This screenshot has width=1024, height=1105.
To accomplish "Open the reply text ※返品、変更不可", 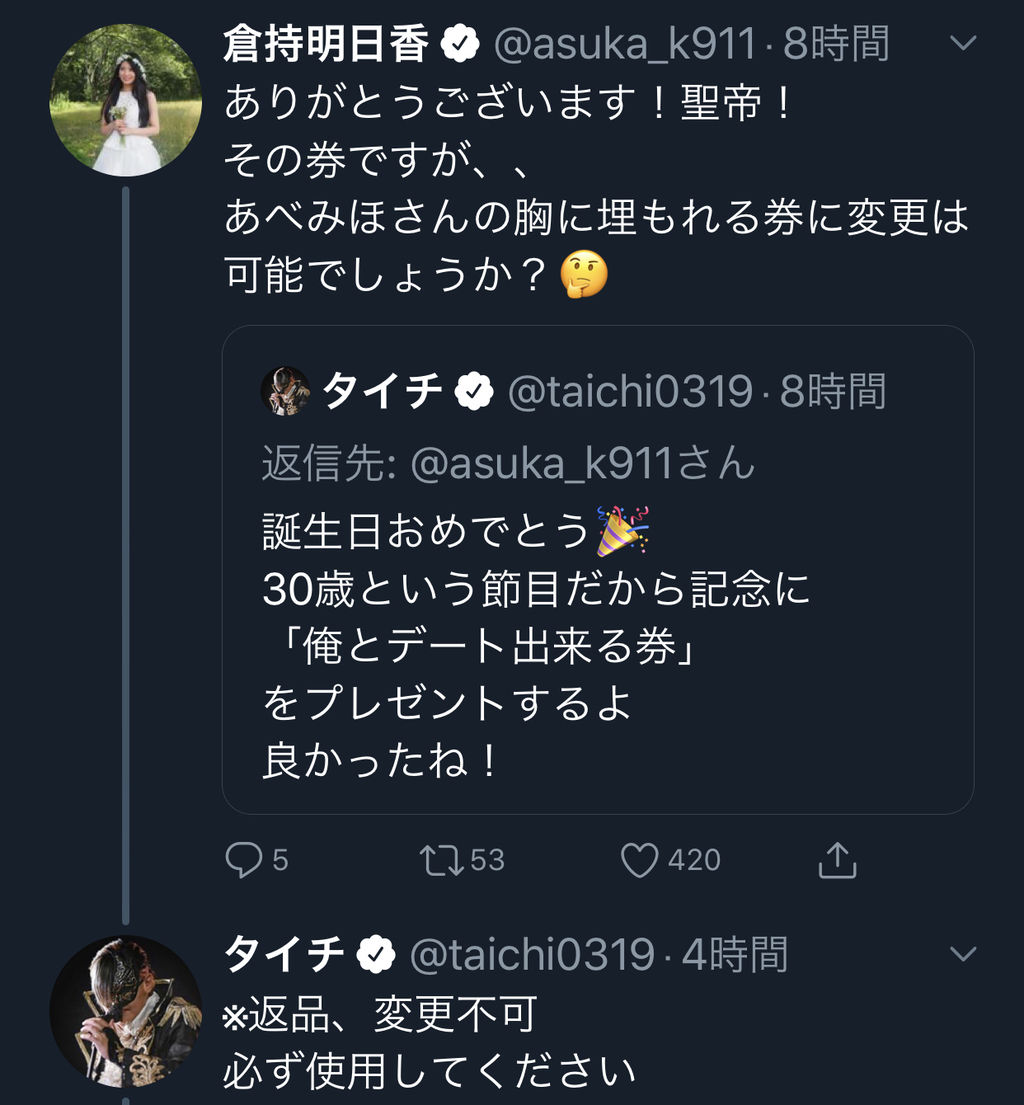I will 380,1015.
